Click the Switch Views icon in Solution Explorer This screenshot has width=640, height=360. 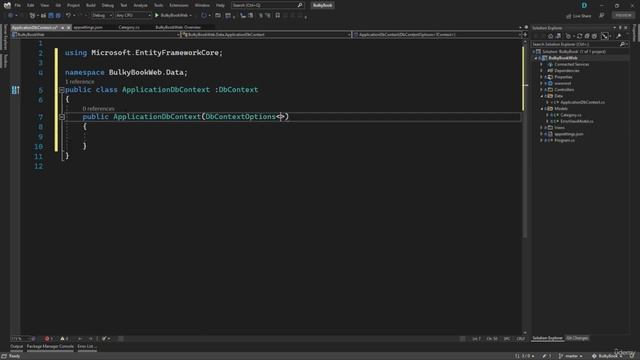pyautogui.click(x=558, y=36)
